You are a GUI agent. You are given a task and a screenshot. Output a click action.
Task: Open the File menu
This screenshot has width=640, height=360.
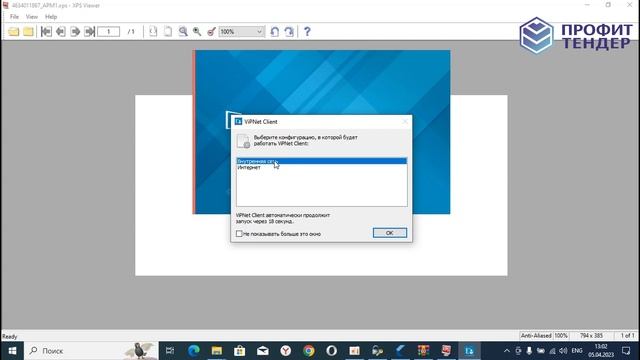14,17
